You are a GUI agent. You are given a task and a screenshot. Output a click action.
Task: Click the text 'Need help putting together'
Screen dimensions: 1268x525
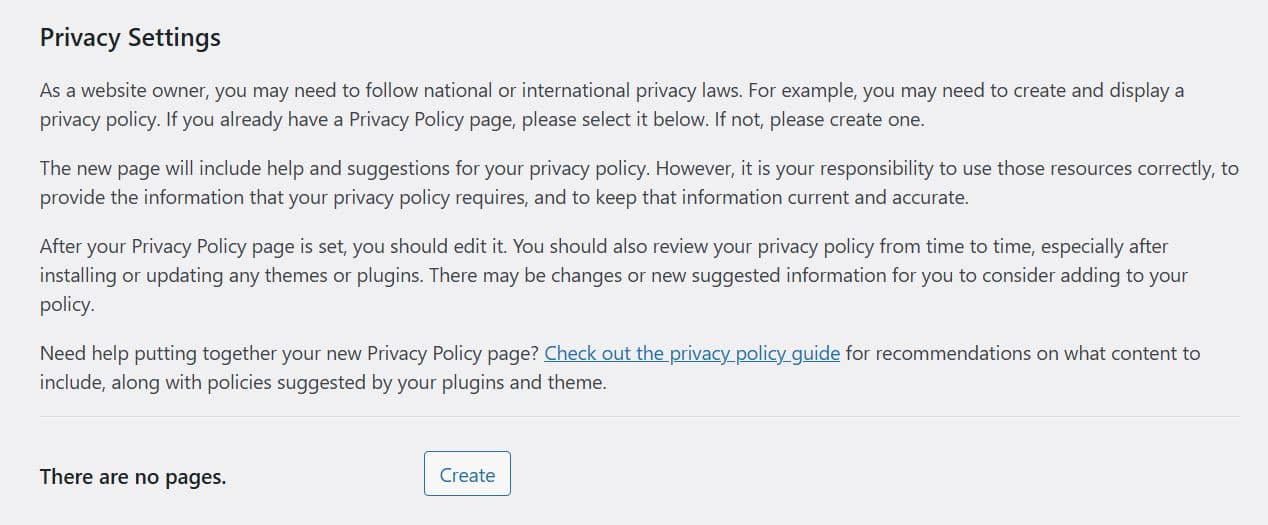click(146, 353)
